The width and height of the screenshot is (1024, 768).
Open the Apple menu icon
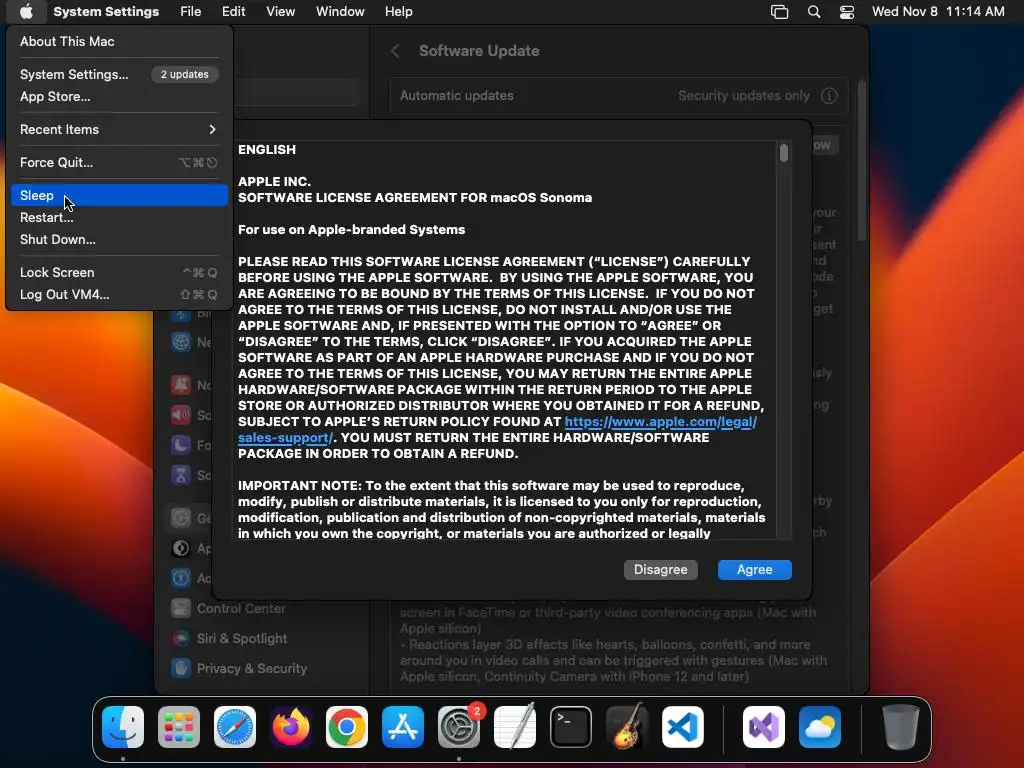(25, 11)
